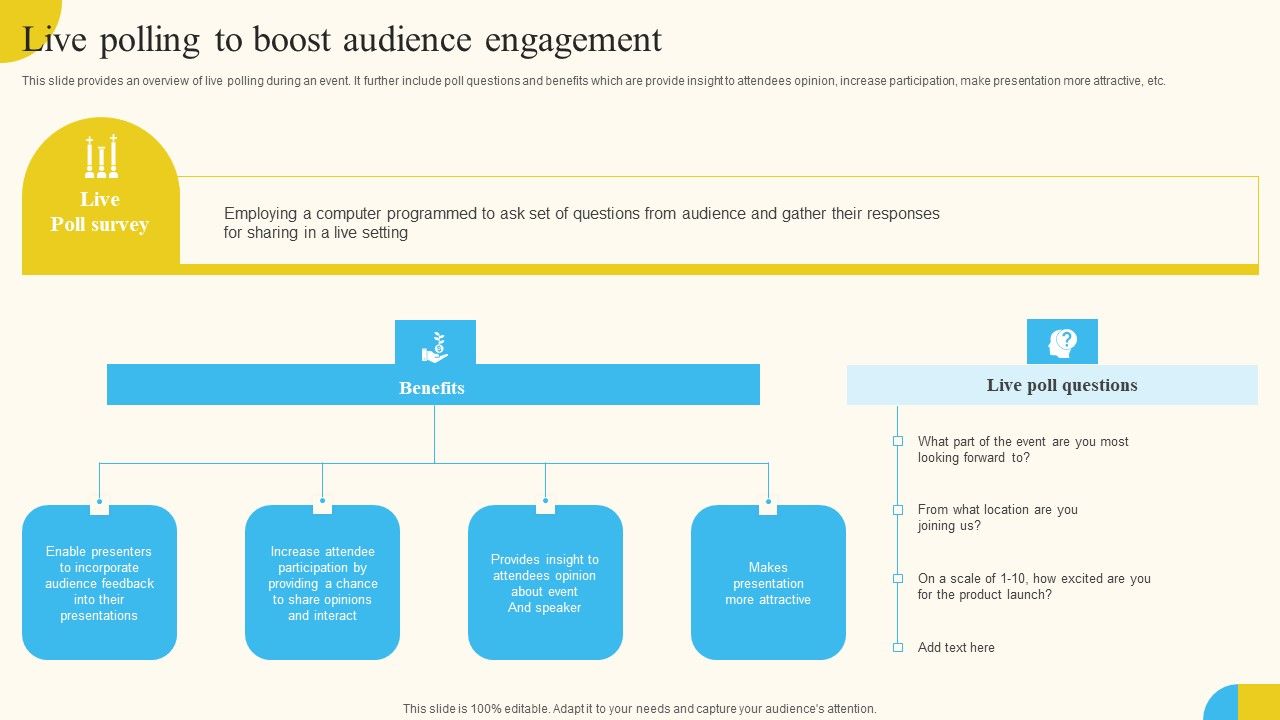Click the 'Live poll questions' header
The width and height of the screenshot is (1280, 720).
pyautogui.click(x=1052, y=385)
